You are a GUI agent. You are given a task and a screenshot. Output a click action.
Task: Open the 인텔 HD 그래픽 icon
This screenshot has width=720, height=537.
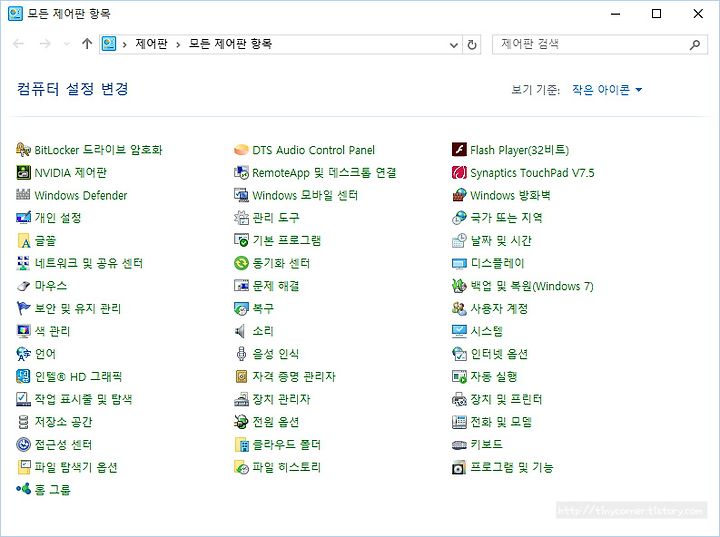tap(23, 377)
